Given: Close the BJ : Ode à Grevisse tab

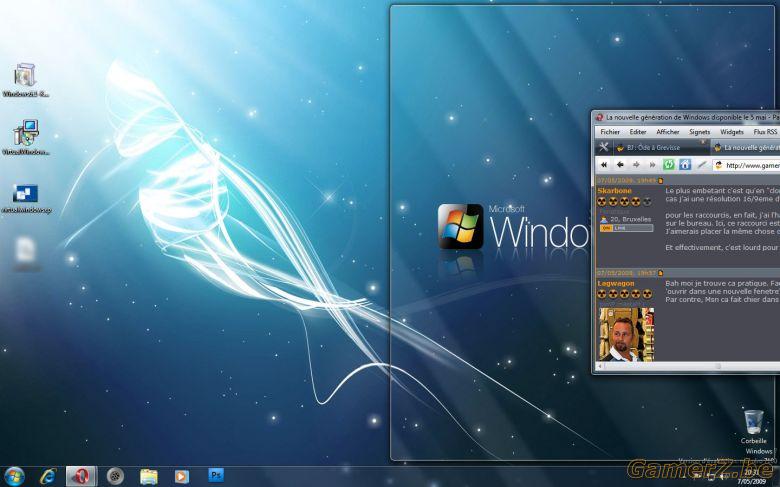Looking at the screenshot, I should click(703, 143).
